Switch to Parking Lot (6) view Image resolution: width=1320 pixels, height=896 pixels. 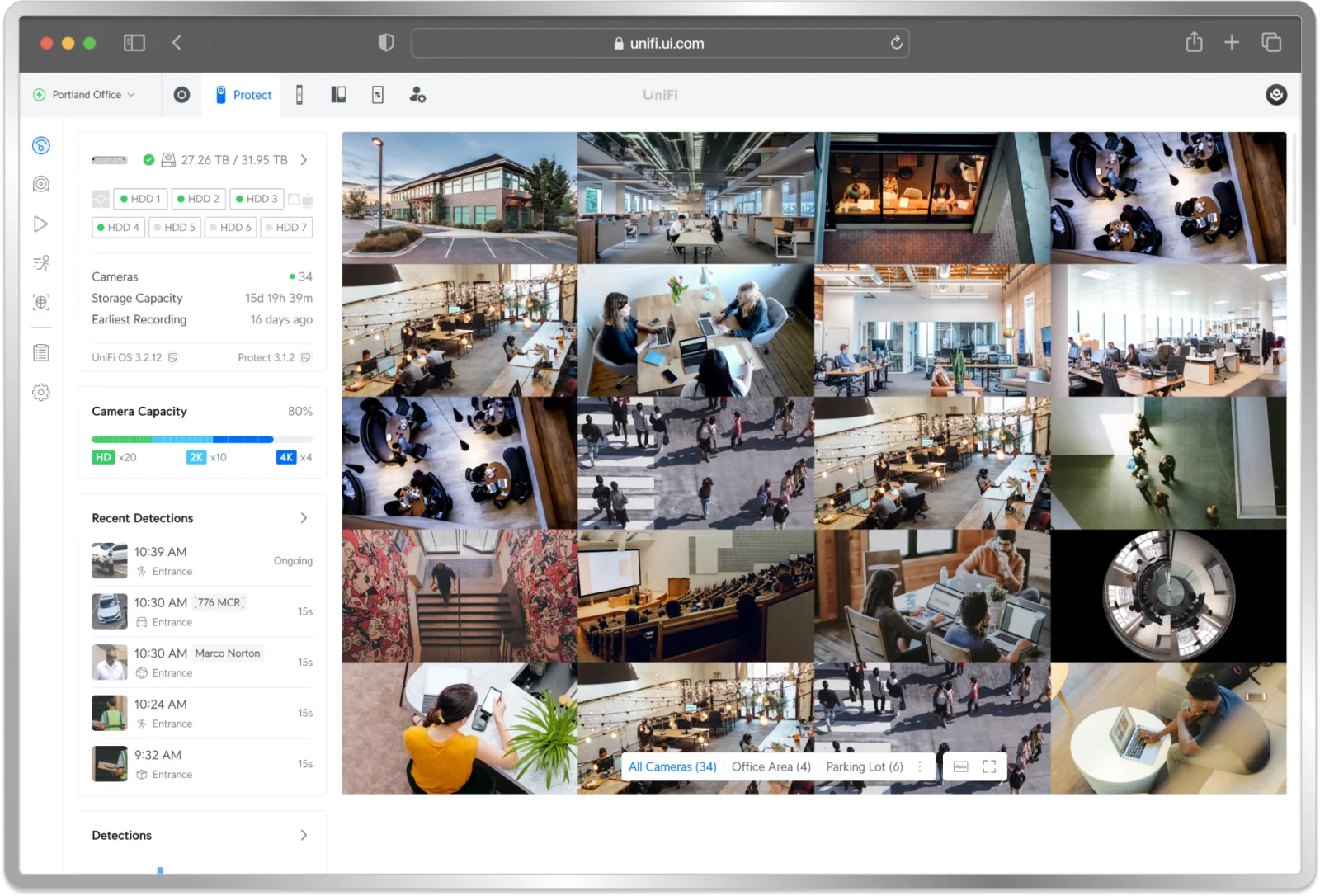tap(865, 766)
